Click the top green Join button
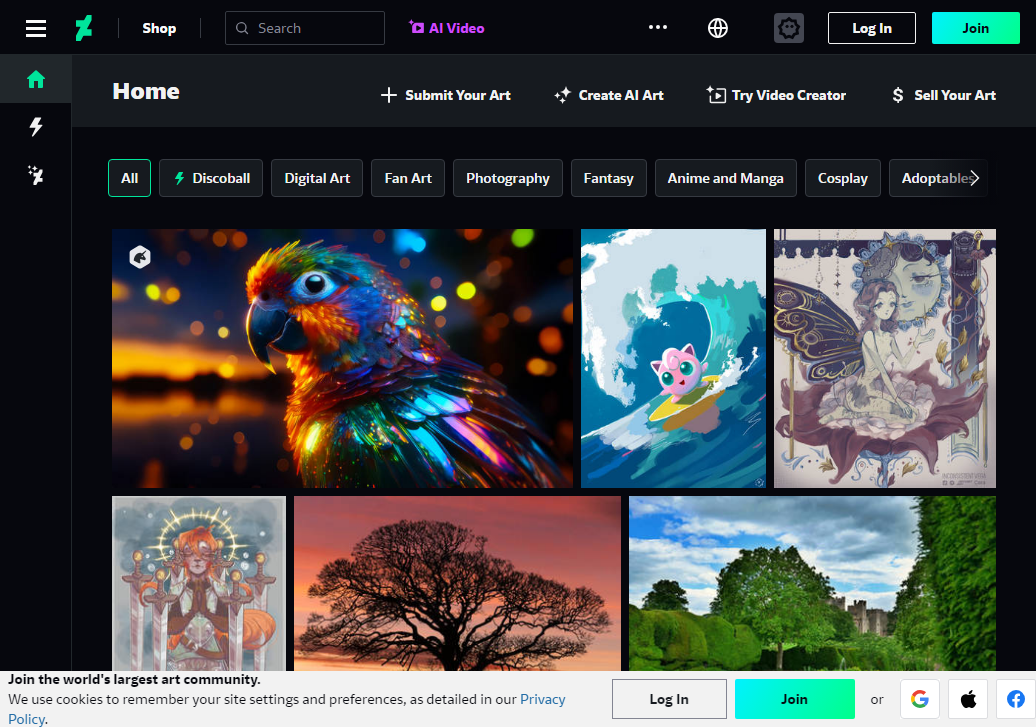 coord(975,28)
